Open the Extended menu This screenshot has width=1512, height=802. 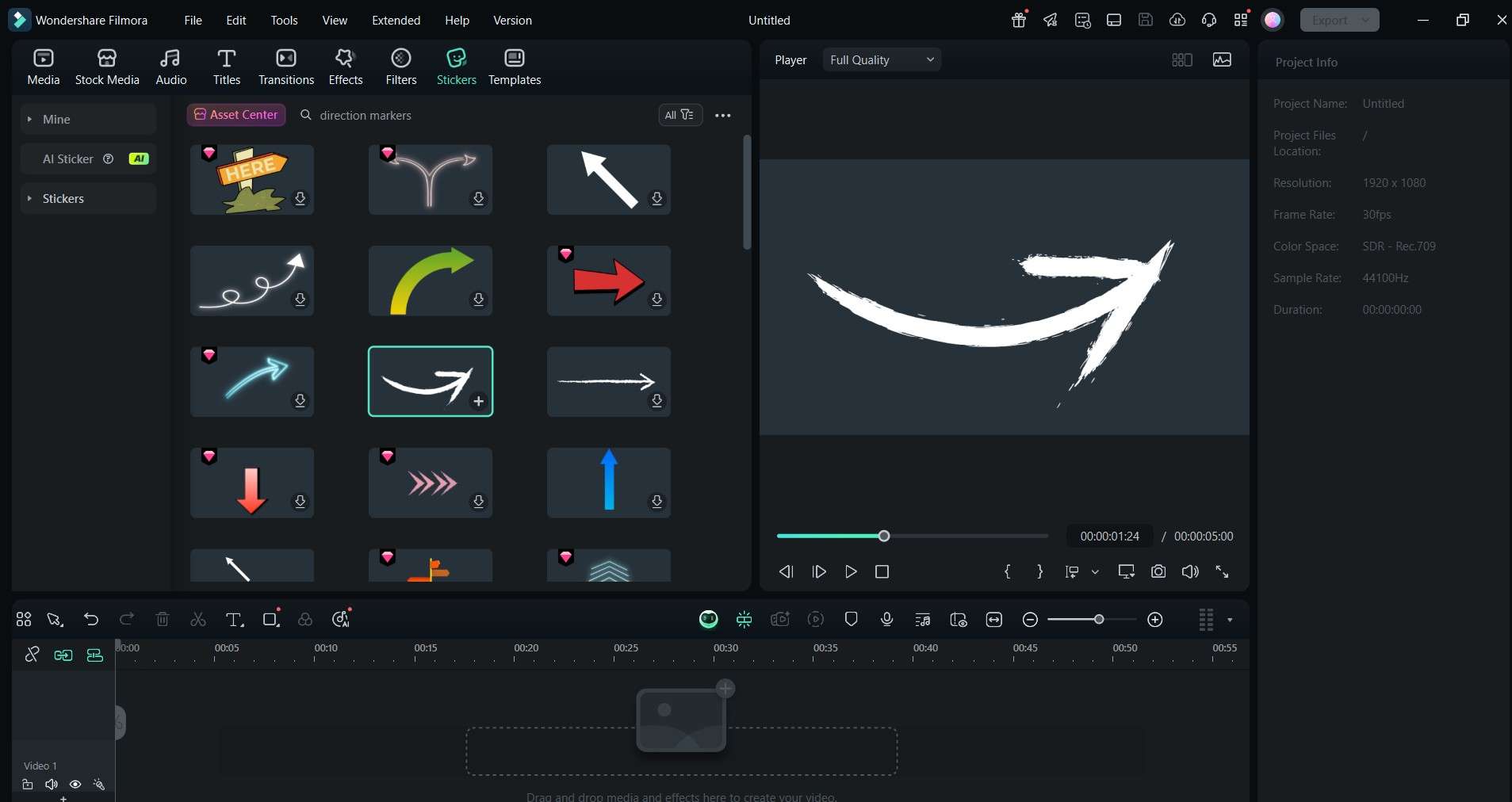tap(396, 20)
